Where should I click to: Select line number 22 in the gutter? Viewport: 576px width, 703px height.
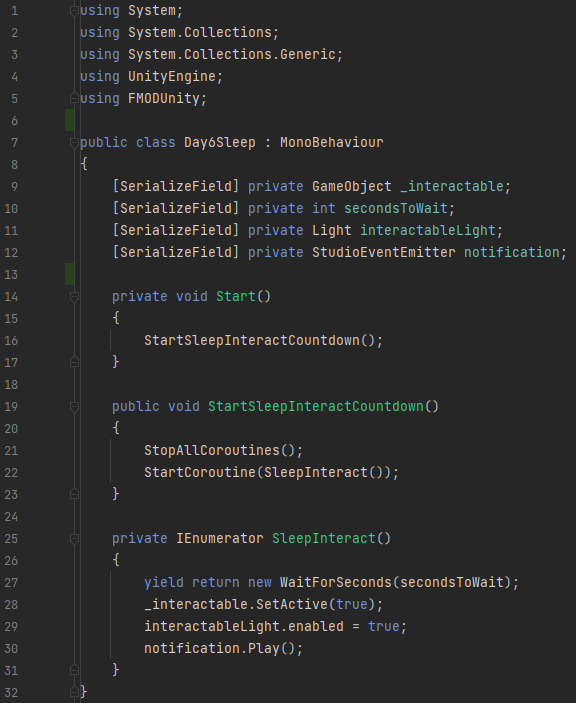pos(11,473)
